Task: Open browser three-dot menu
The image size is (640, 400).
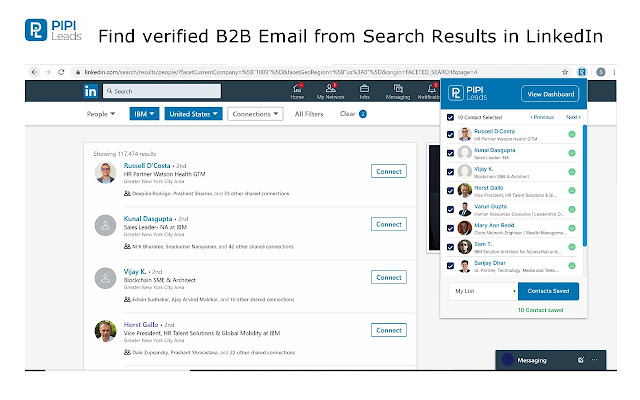Action: tap(614, 72)
